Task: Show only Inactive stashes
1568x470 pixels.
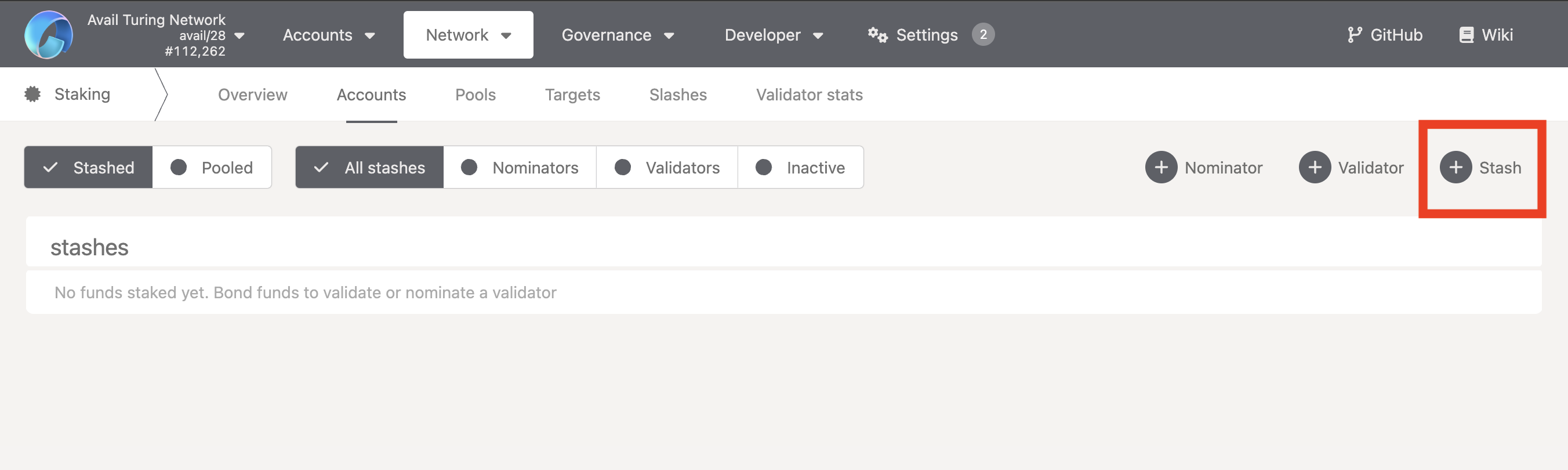Action: [800, 168]
